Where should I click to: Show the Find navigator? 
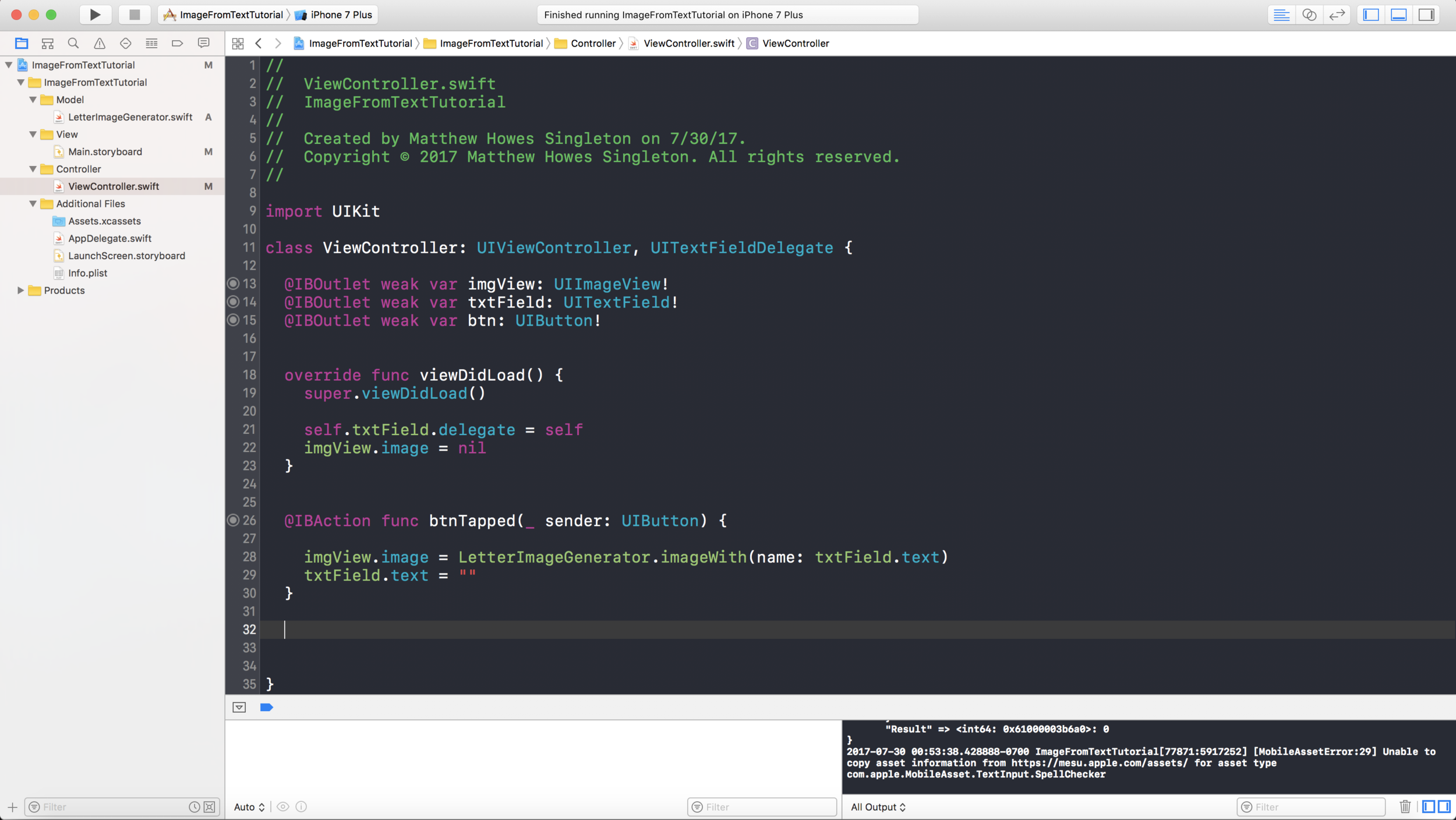click(73, 43)
